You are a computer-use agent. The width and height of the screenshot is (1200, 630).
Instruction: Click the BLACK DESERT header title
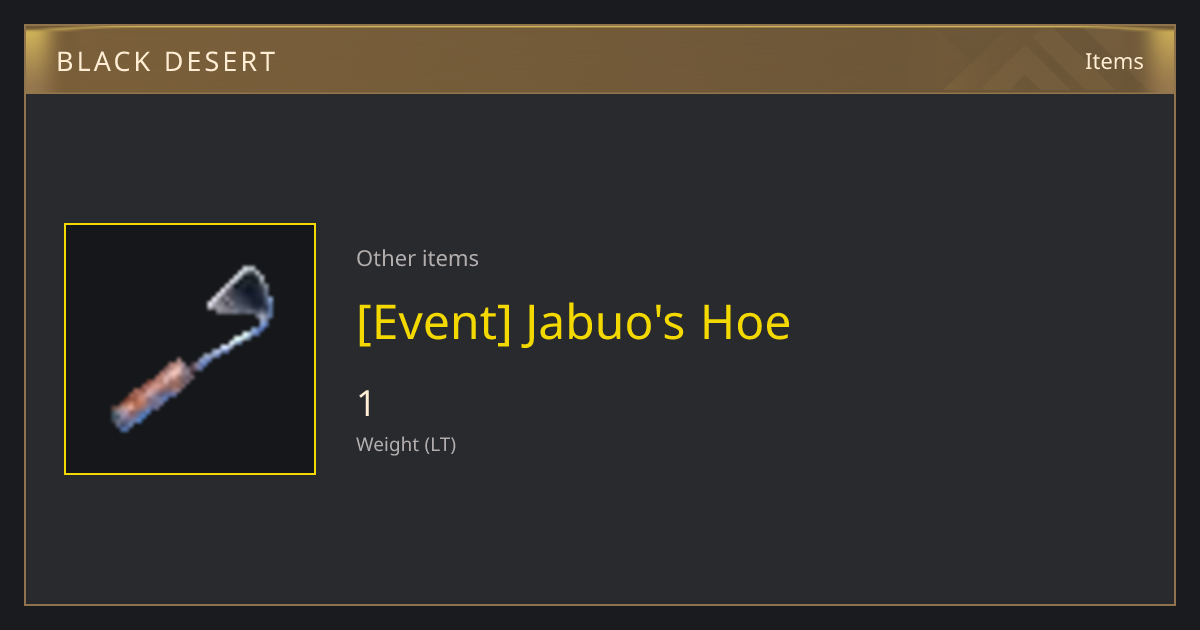(x=166, y=62)
